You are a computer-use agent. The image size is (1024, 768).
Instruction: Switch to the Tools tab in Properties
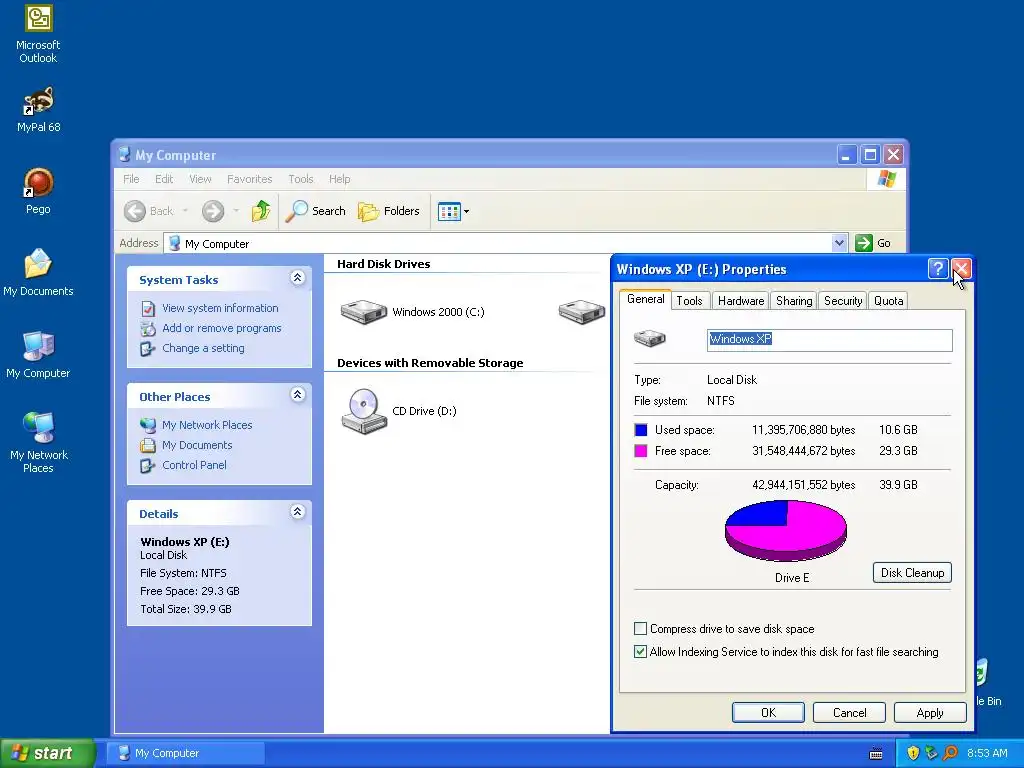690,300
